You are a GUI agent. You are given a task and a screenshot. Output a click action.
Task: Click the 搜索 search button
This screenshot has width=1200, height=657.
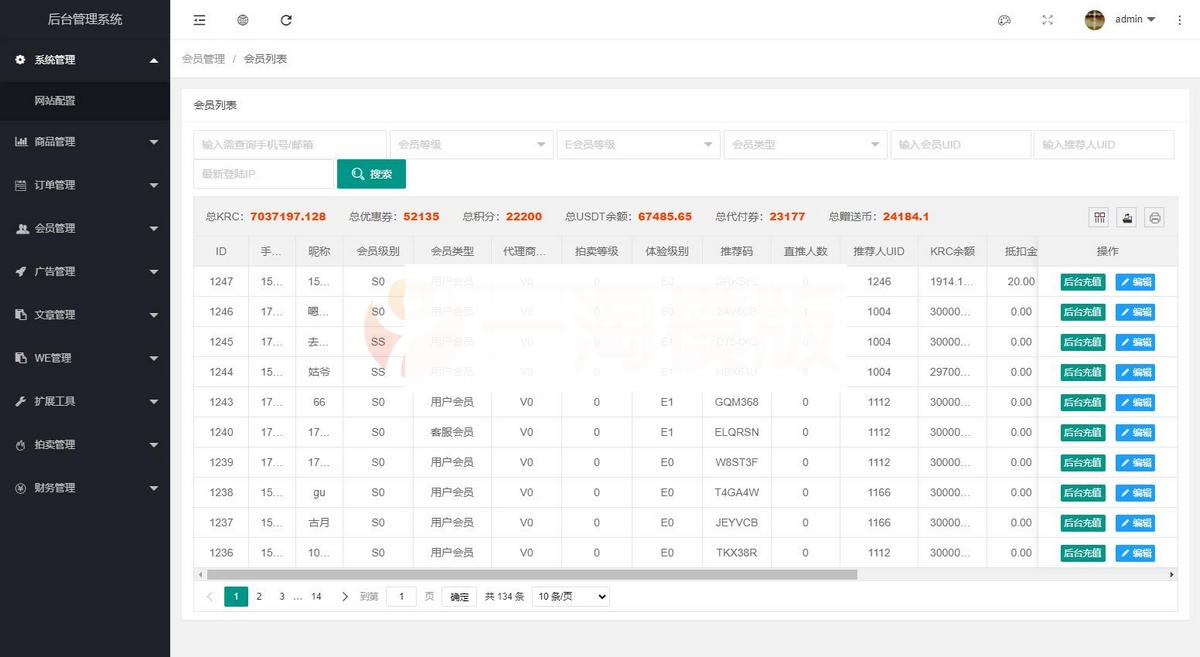pos(371,174)
